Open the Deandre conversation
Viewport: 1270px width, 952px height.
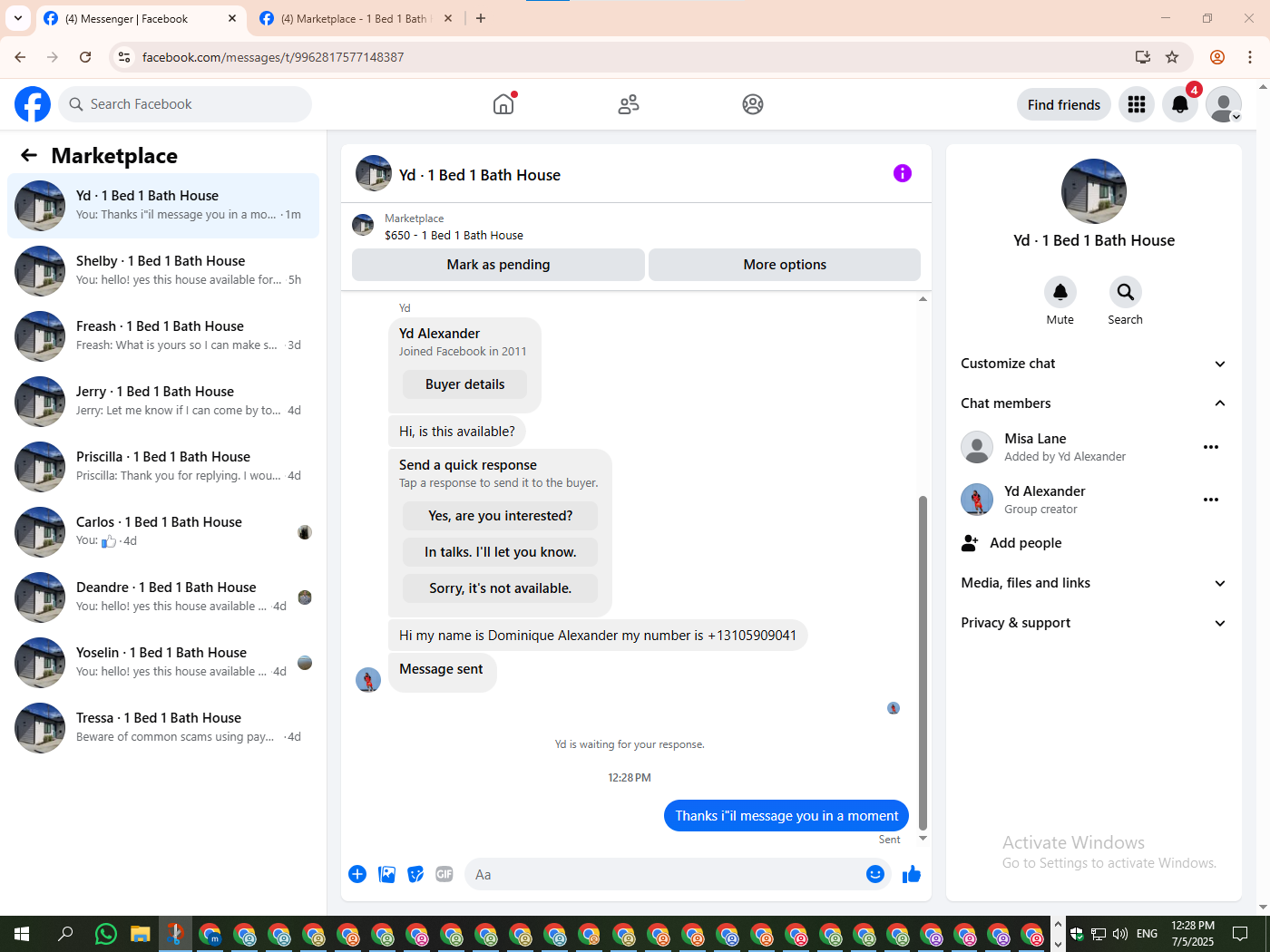pos(163,597)
